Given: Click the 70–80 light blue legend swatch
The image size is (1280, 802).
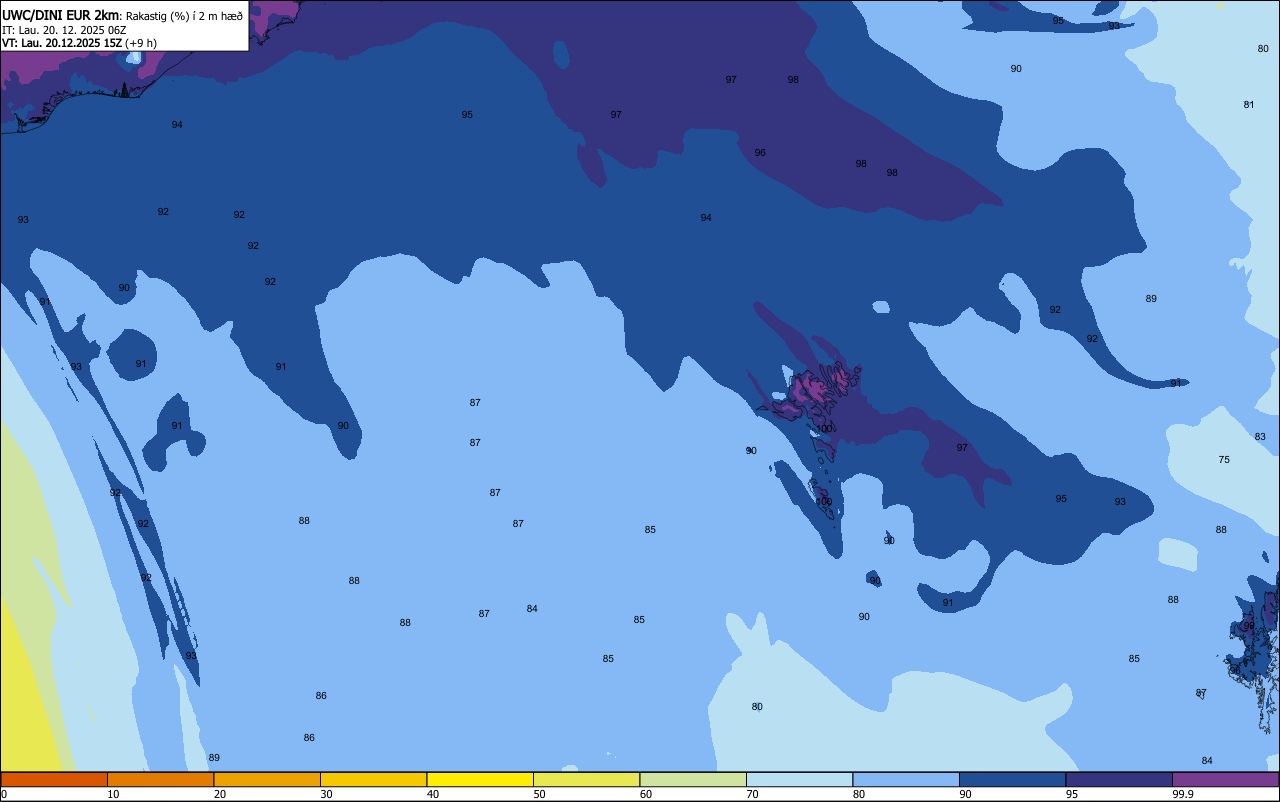Looking at the screenshot, I should pos(799,779).
